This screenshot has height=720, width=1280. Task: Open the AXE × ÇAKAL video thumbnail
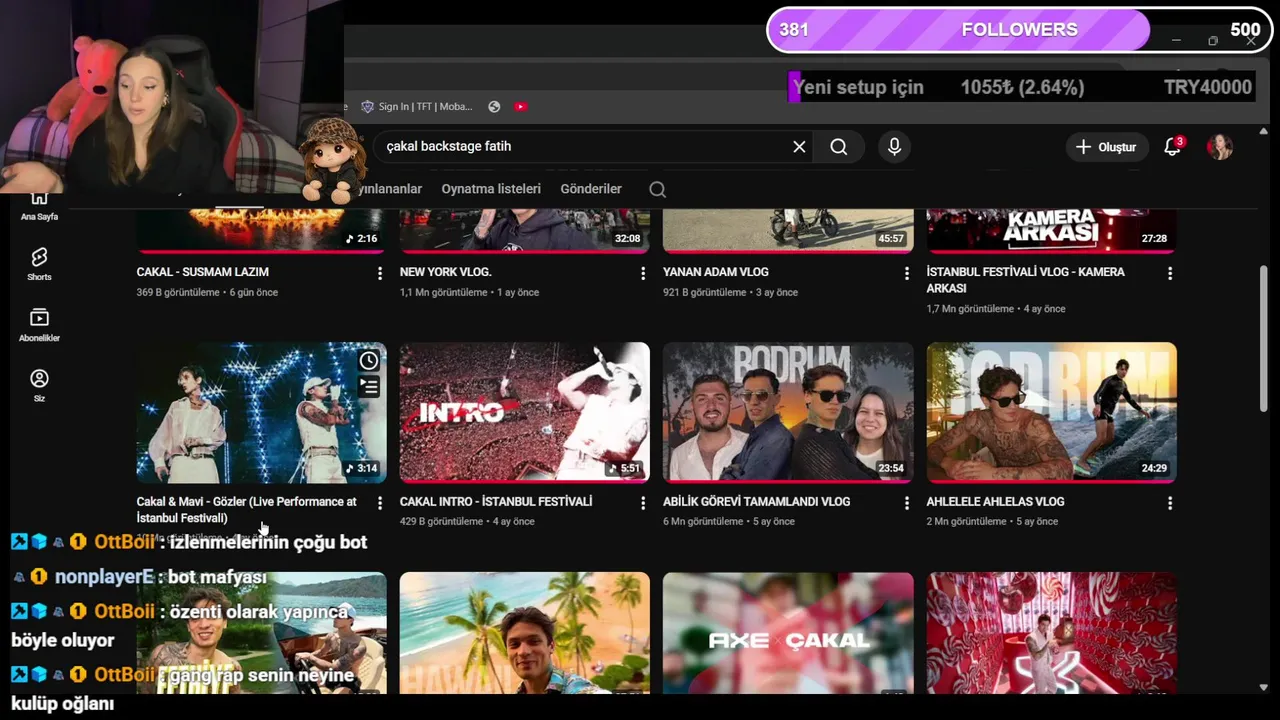click(x=788, y=634)
